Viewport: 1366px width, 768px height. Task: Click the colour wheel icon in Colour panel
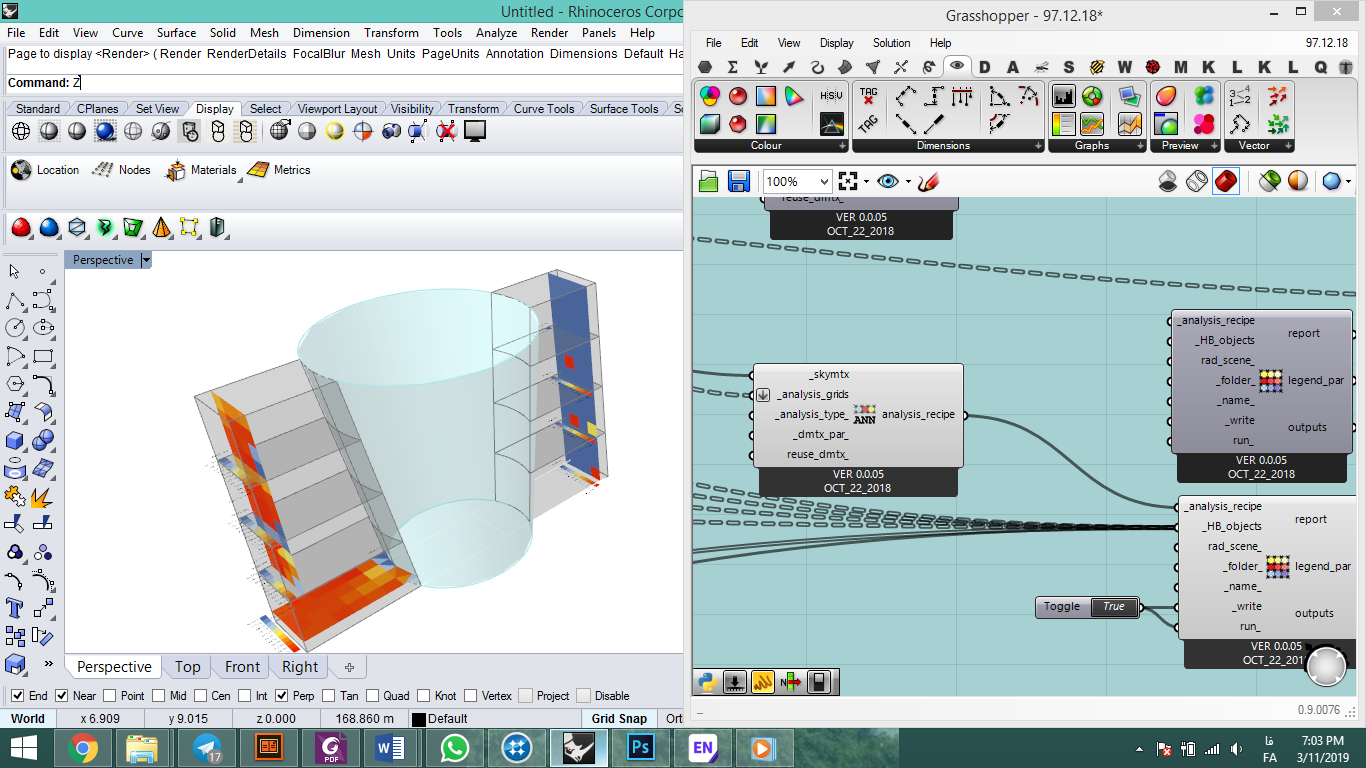(x=710, y=96)
